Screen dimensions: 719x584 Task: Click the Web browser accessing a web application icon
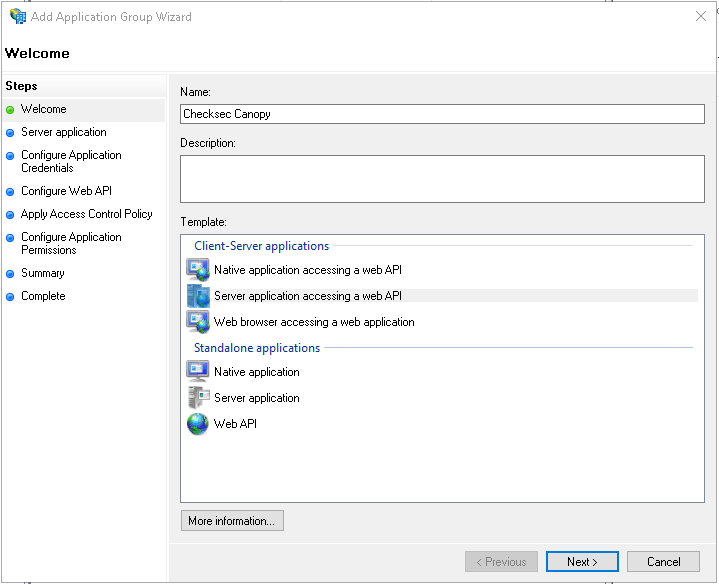pyautogui.click(x=198, y=322)
